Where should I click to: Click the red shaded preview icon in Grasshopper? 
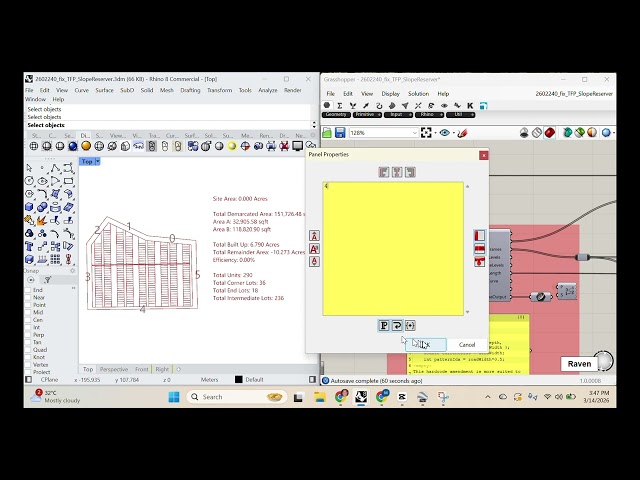[x=550, y=133]
